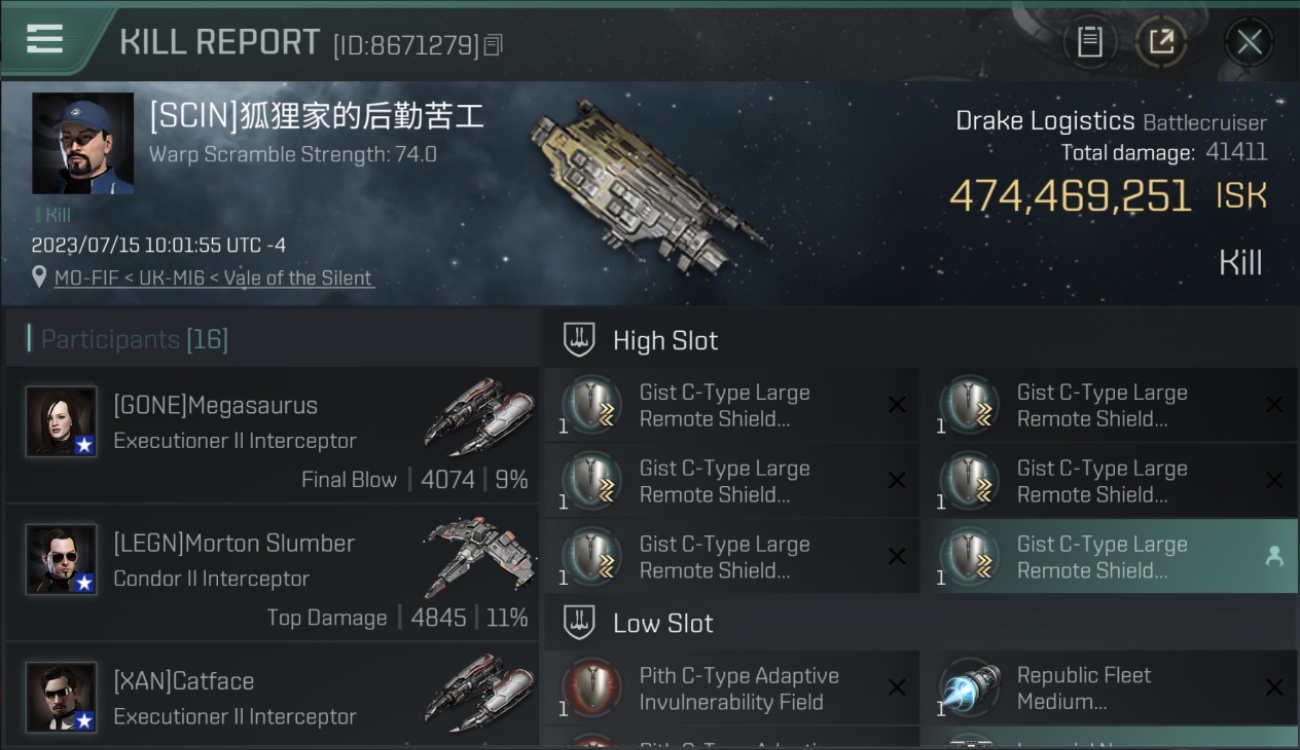Click the highlighted Gist C-Type module's person icon
This screenshot has width=1300, height=750.
pos(1274,557)
